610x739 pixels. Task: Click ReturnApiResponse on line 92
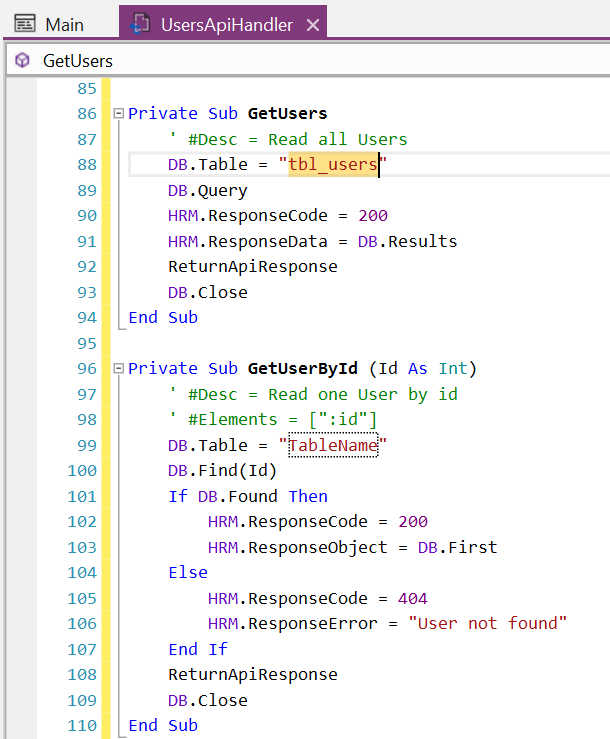[x=253, y=267]
